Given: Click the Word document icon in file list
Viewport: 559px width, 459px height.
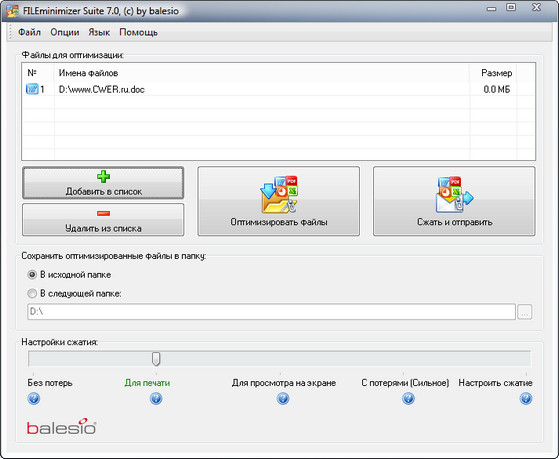Looking at the screenshot, I should tap(32, 89).
